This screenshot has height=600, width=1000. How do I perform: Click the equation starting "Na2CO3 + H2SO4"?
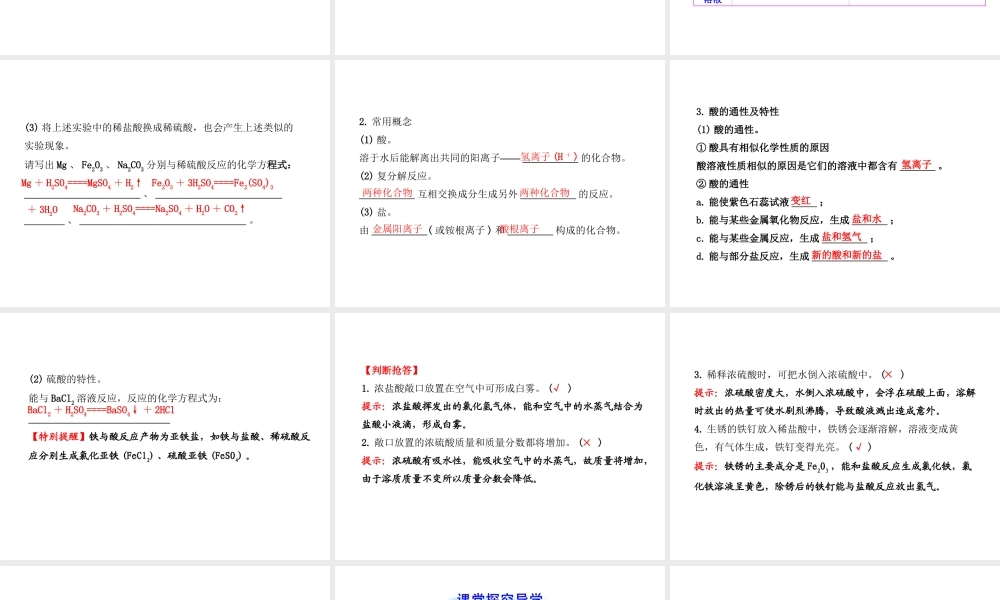pyautogui.click(x=159, y=209)
